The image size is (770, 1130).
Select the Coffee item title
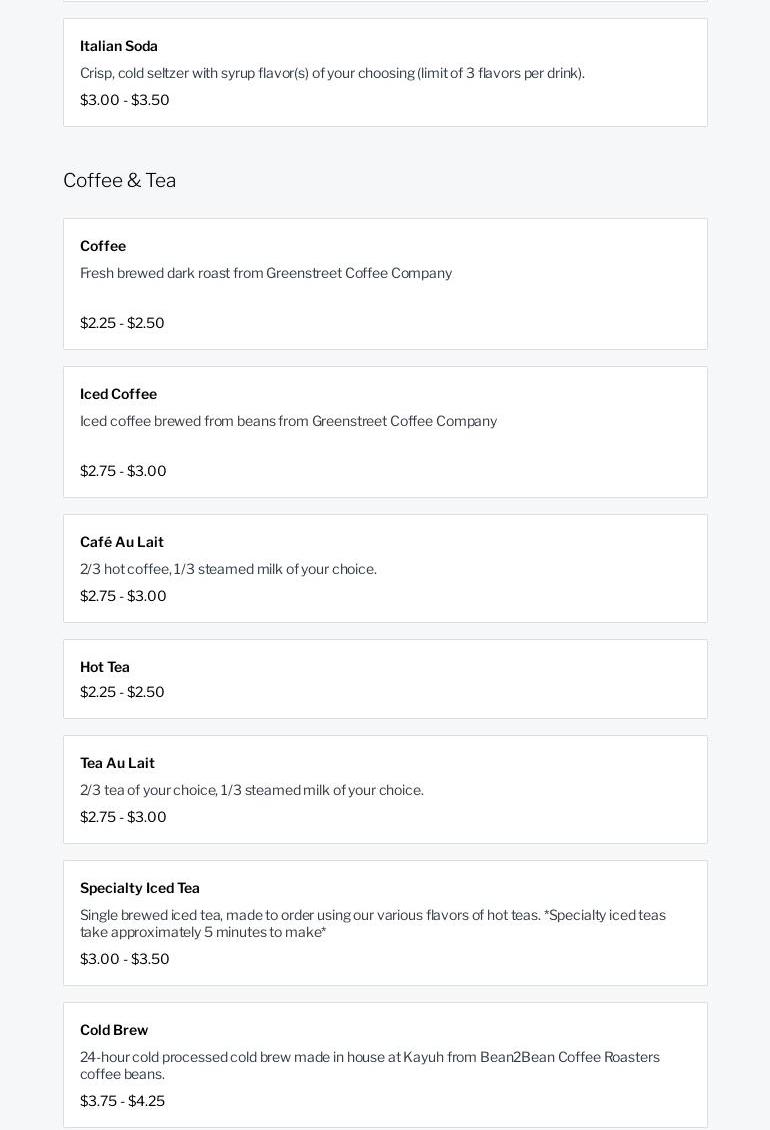point(103,246)
